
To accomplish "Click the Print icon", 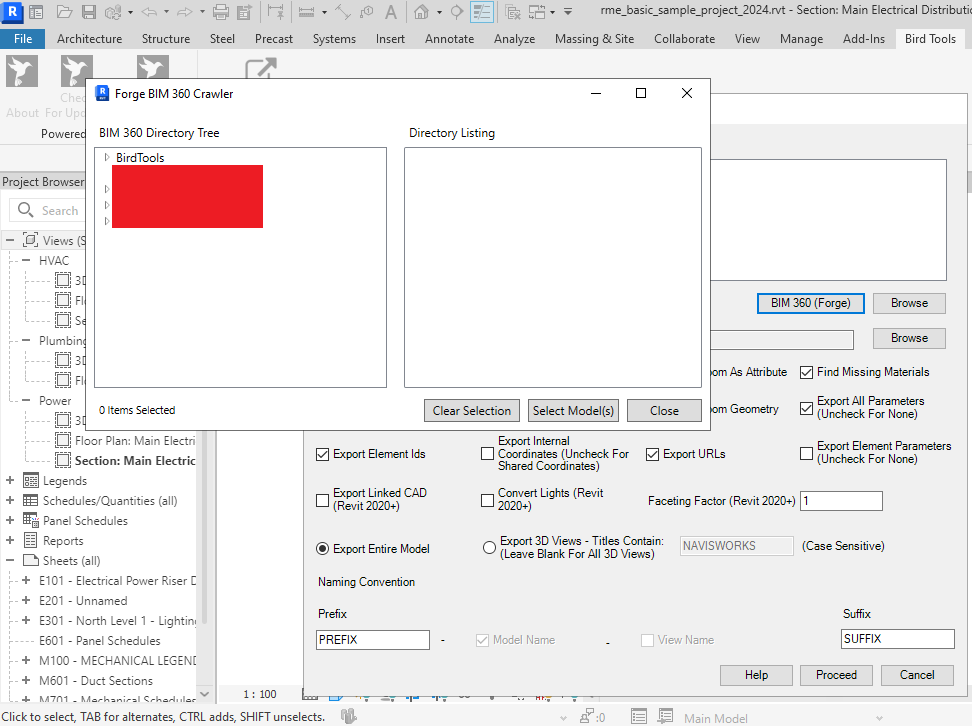I will [220, 11].
